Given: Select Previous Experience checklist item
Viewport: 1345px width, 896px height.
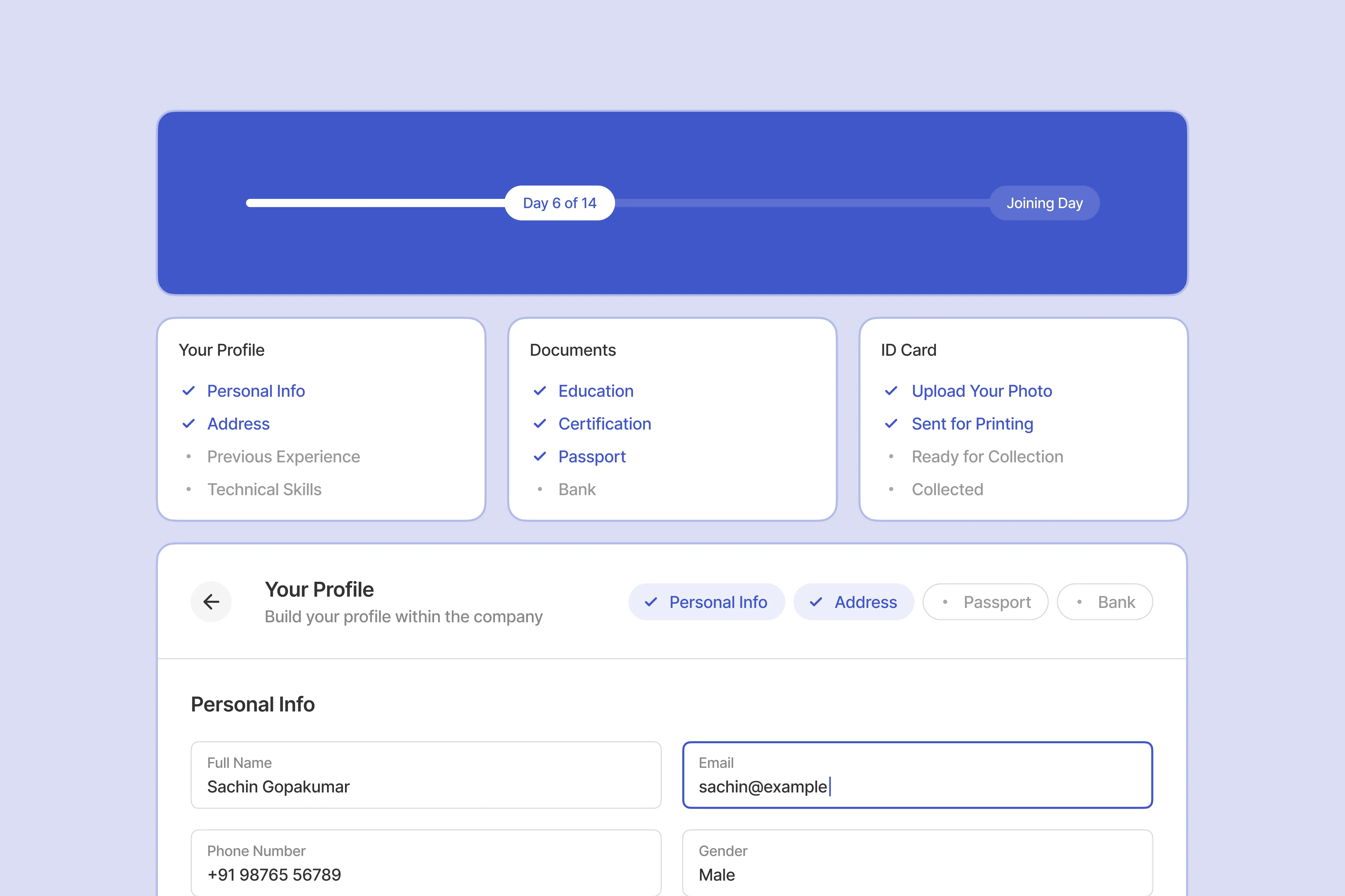Looking at the screenshot, I should [283, 456].
